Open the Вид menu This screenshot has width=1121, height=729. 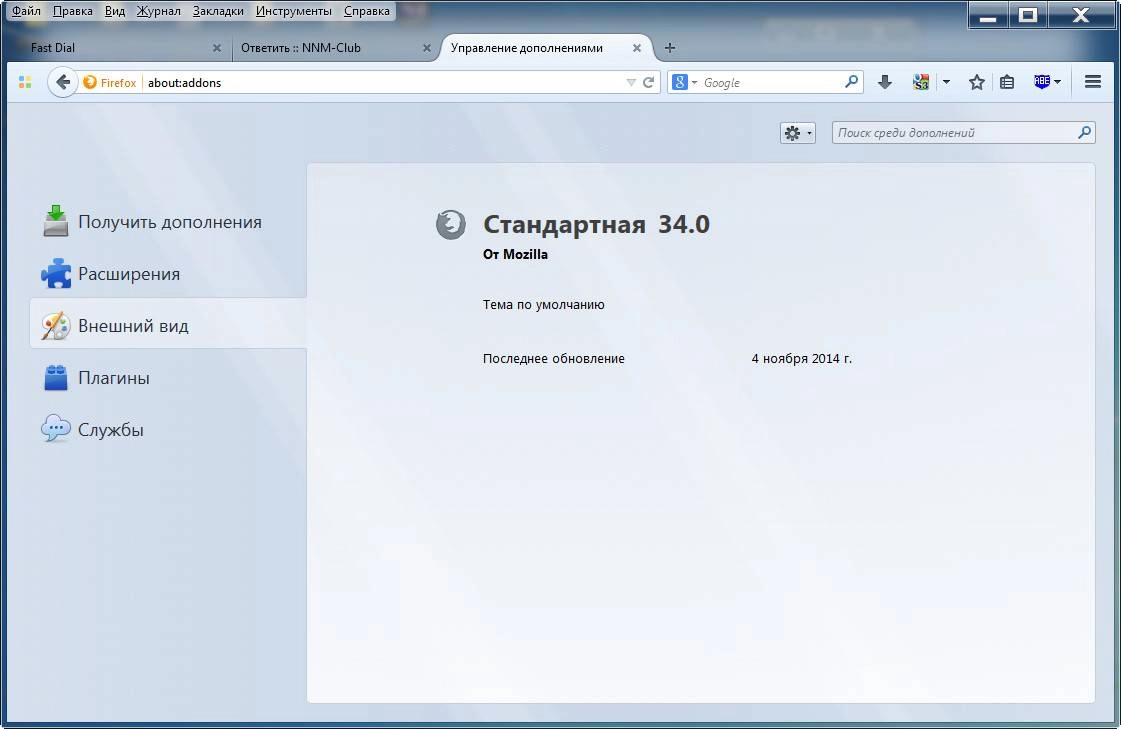click(x=114, y=11)
